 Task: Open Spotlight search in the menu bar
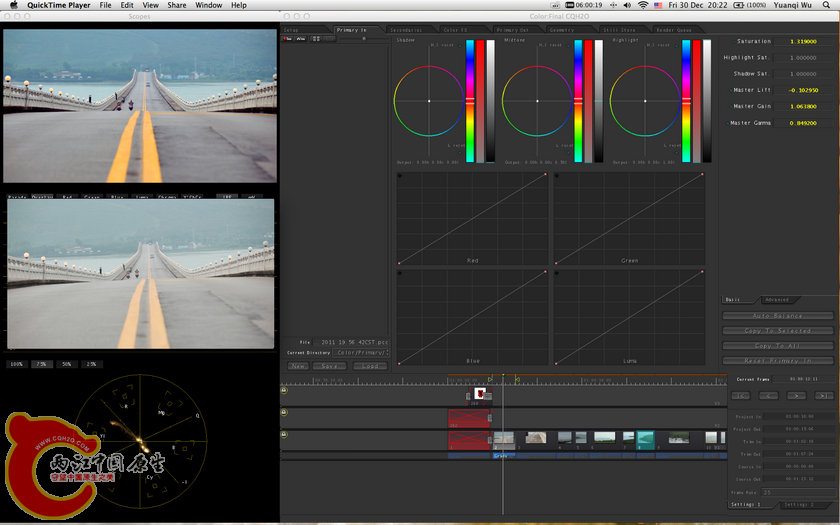click(827, 5)
